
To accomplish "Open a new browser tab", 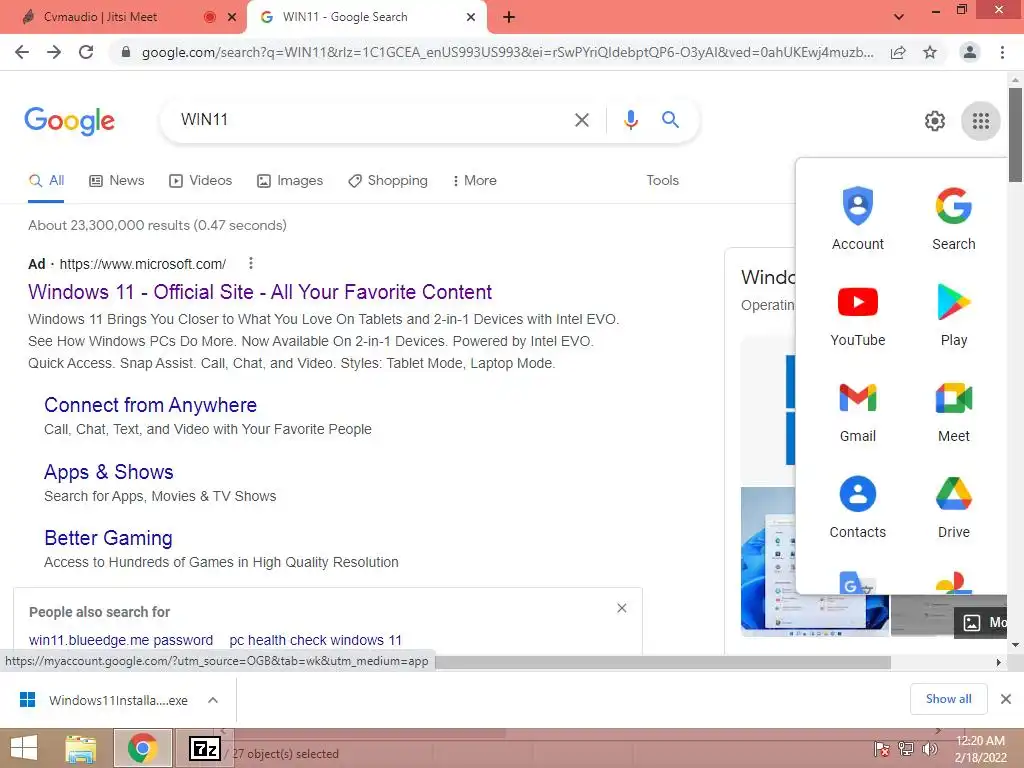I will coord(509,17).
